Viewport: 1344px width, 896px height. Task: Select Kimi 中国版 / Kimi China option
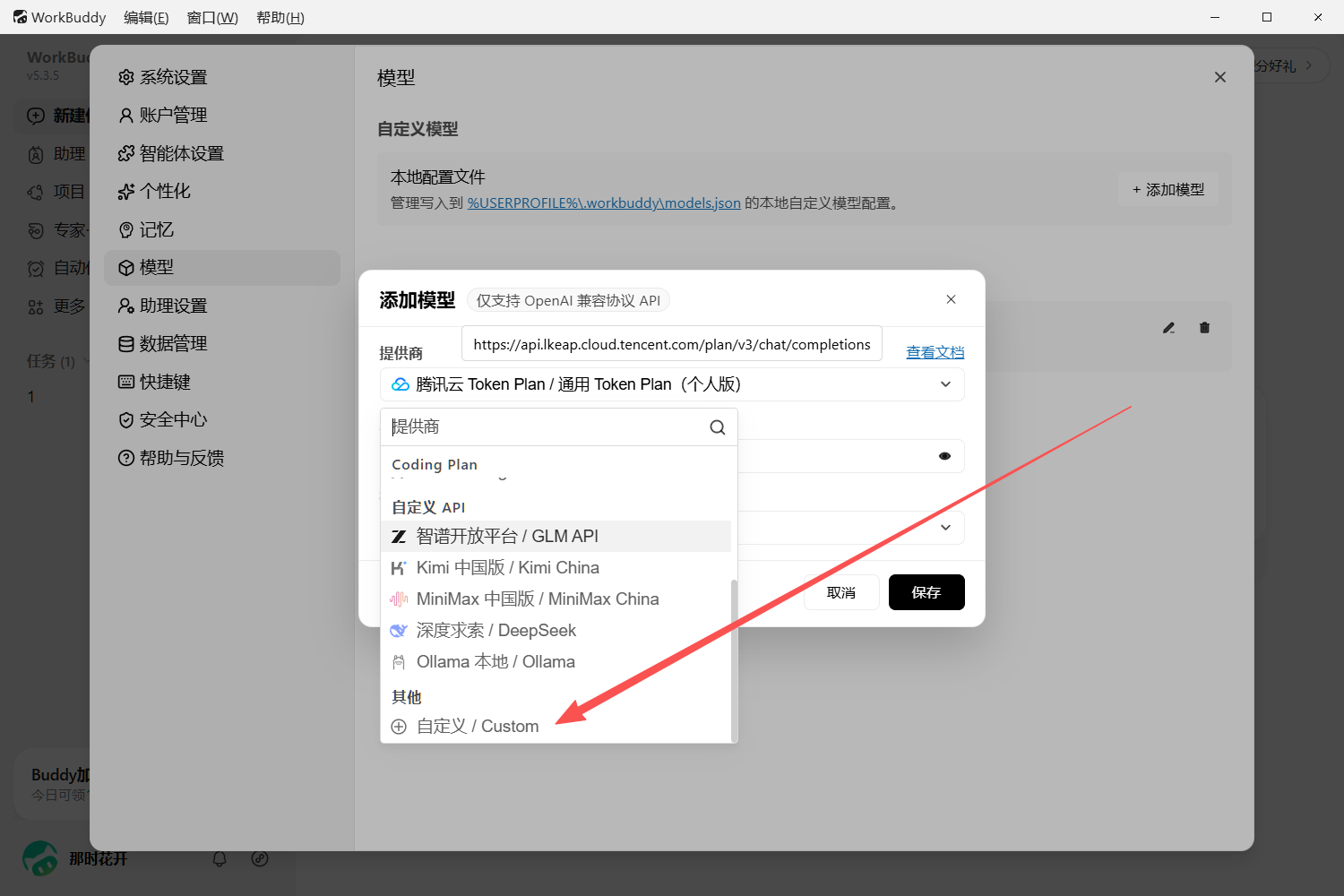click(556, 567)
